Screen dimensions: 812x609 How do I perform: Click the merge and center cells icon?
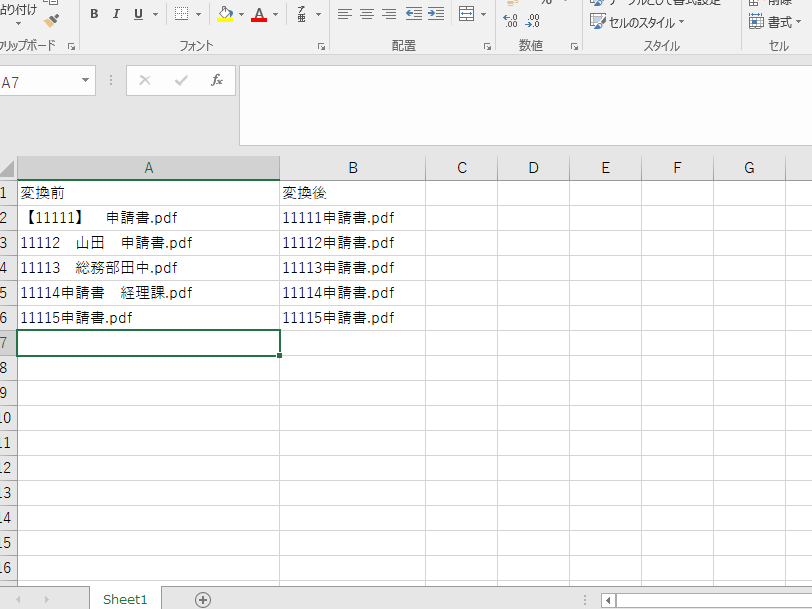pyautogui.click(x=466, y=13)
